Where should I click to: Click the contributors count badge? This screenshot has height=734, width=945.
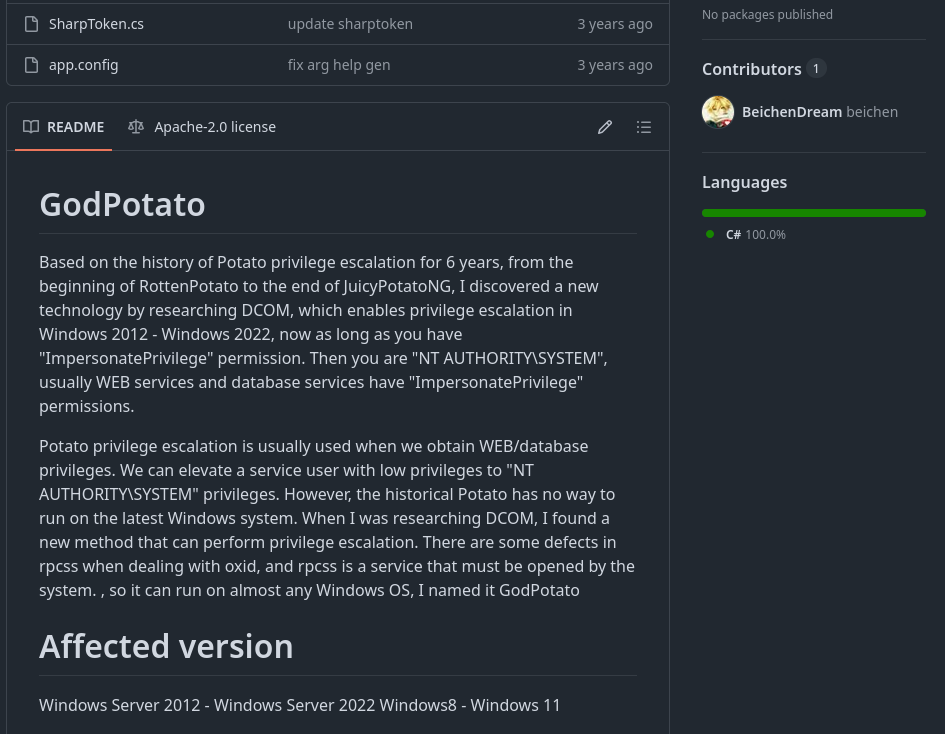click(816, 69)
